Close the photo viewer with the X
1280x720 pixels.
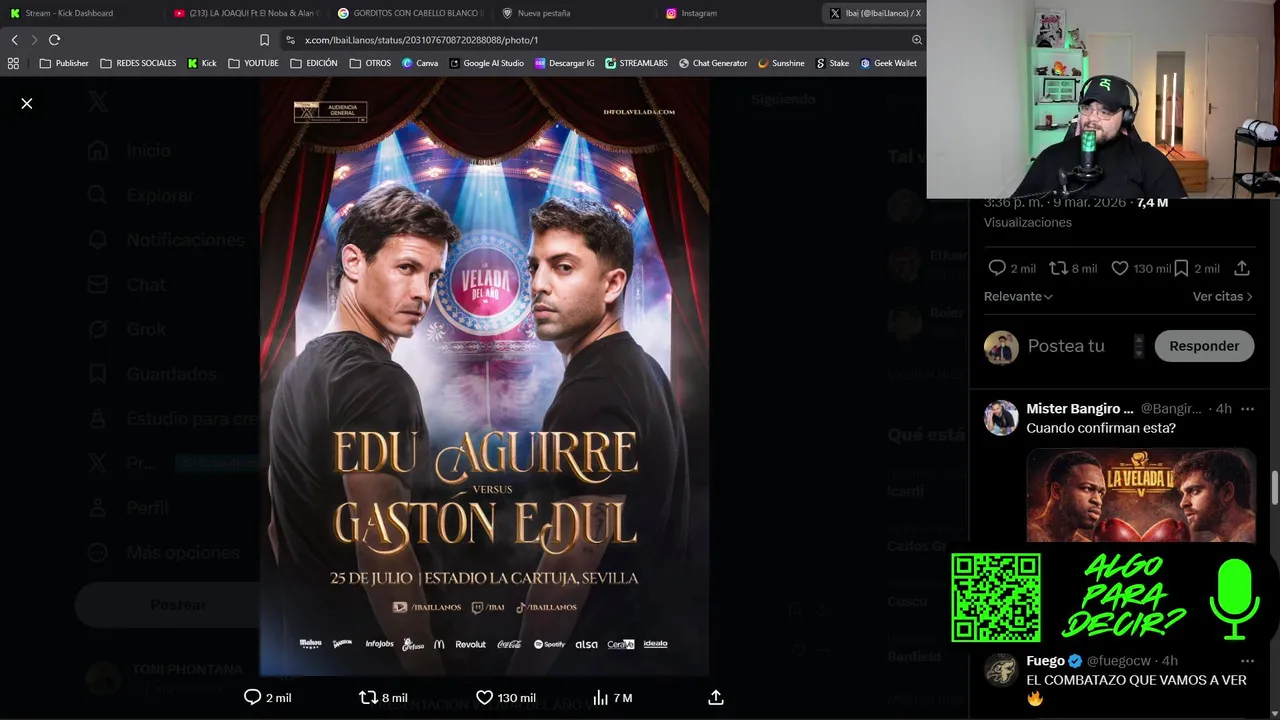point(27,103)
